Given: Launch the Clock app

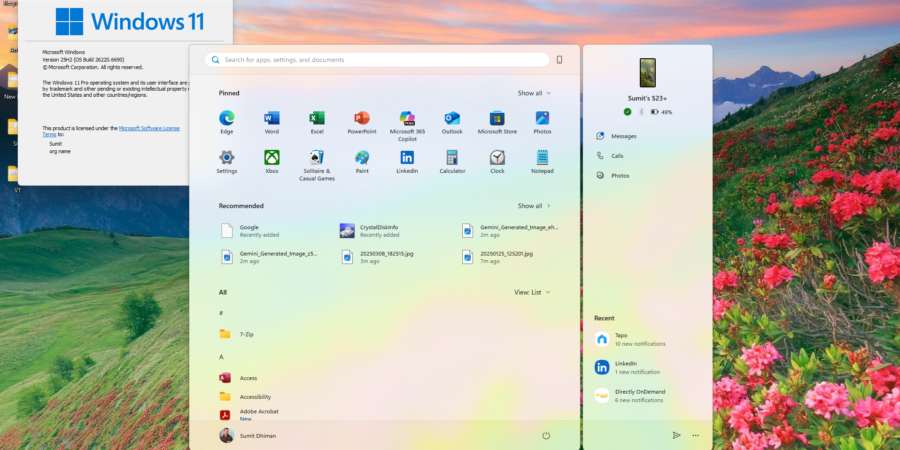Looking at the screenshot, I should 497,162.
